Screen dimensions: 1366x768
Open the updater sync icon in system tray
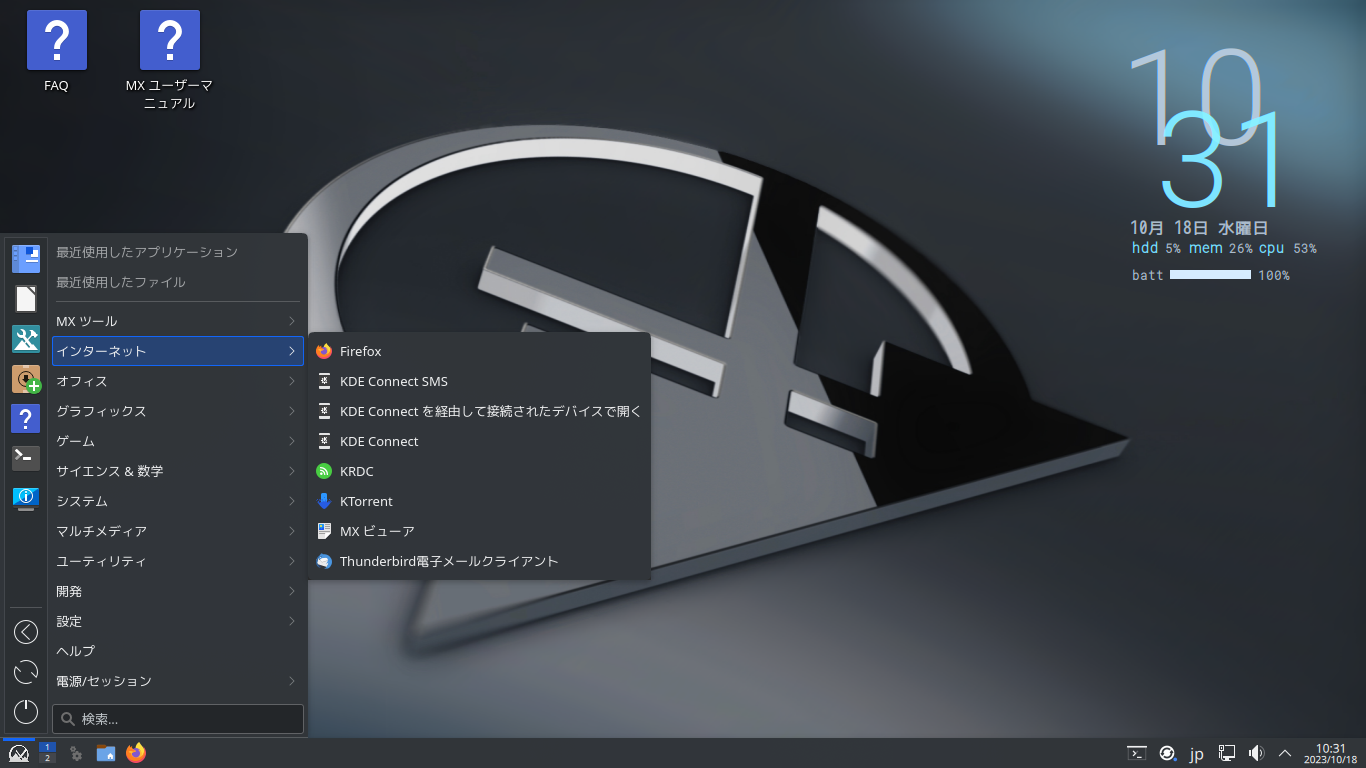[x=1167, y=753]
